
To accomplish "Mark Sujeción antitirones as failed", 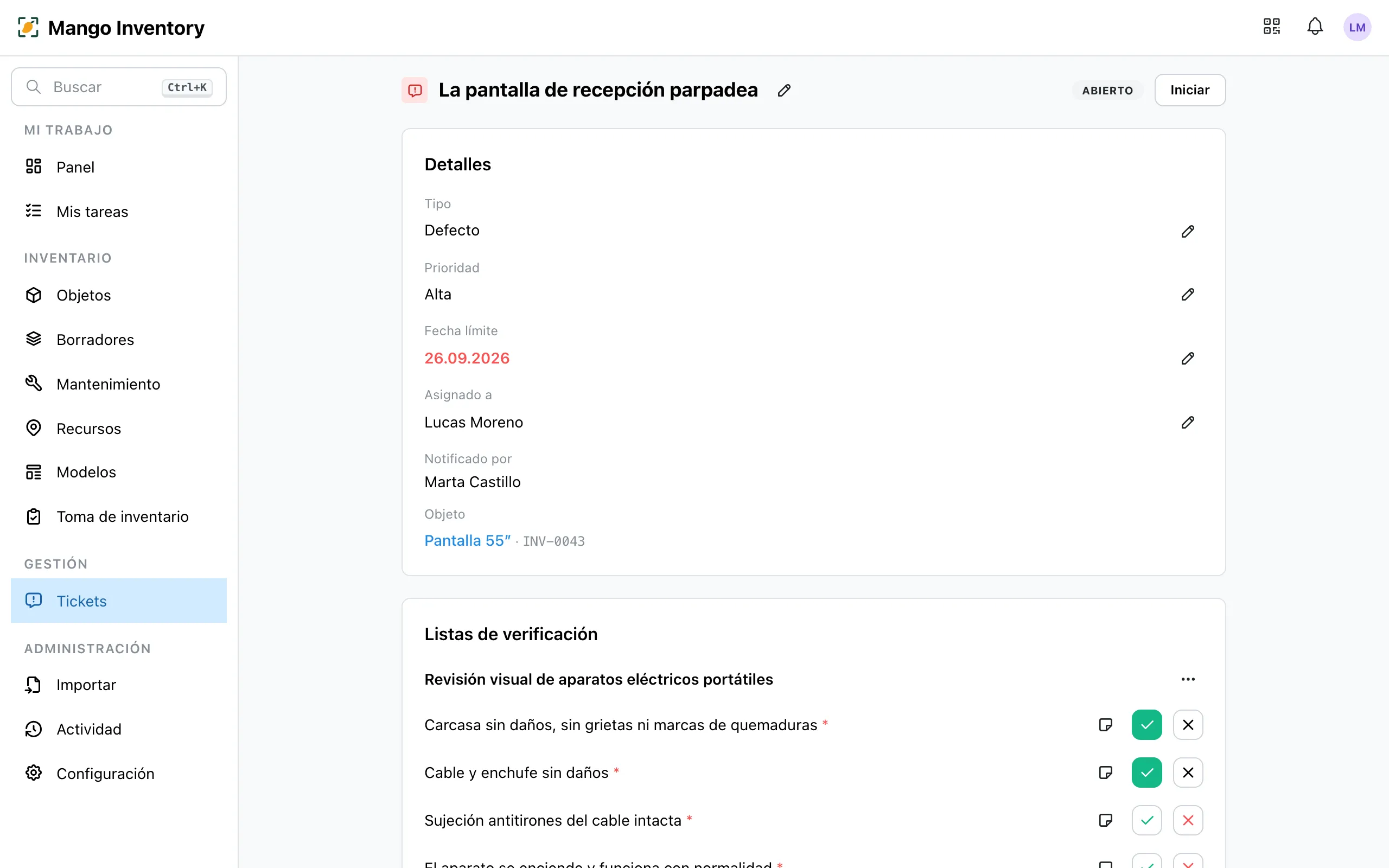I will click(x=1188, y=820).
